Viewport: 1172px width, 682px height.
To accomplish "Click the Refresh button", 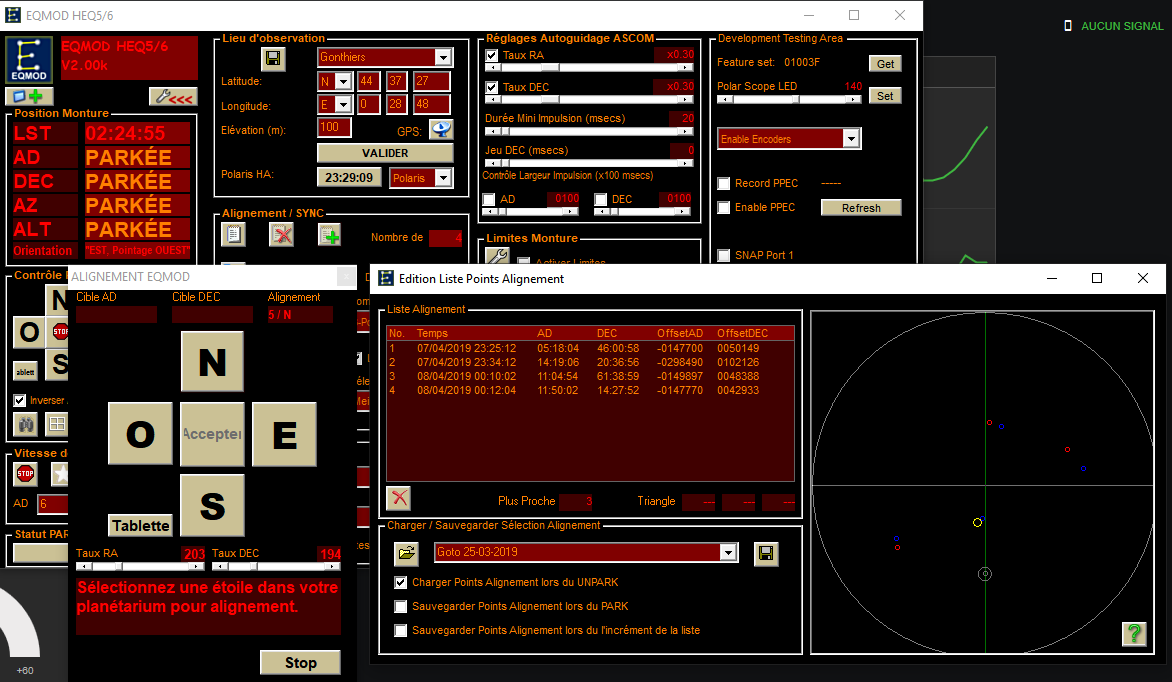I will (x=861, y=208).
